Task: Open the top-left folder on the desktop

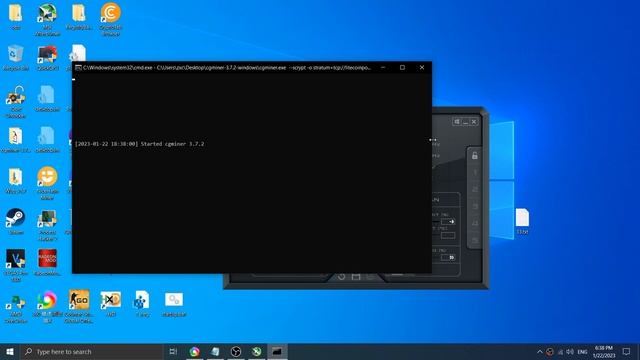Action: pyautogui.click(x=16, y=17)
